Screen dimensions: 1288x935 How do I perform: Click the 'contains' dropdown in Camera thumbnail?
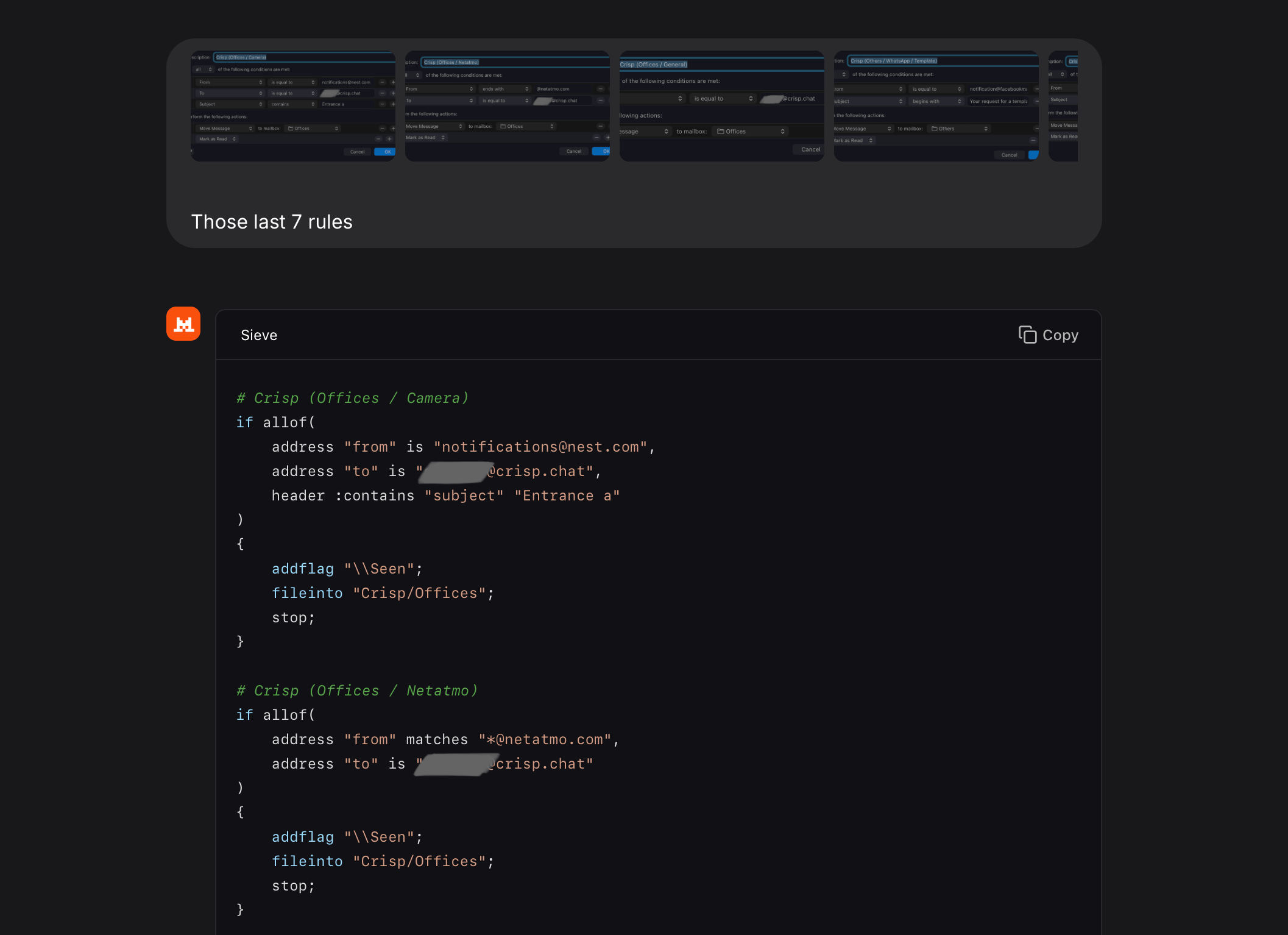292,104
